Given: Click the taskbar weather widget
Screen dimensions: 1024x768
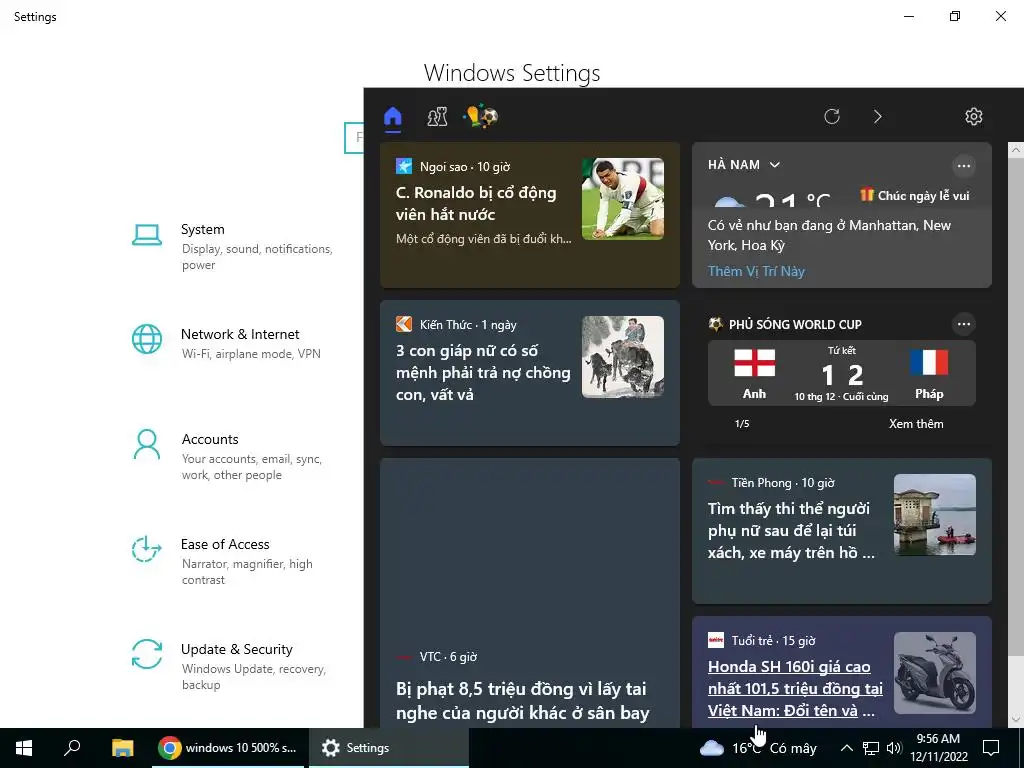Looking at the screenshot, I should point(758,748).
